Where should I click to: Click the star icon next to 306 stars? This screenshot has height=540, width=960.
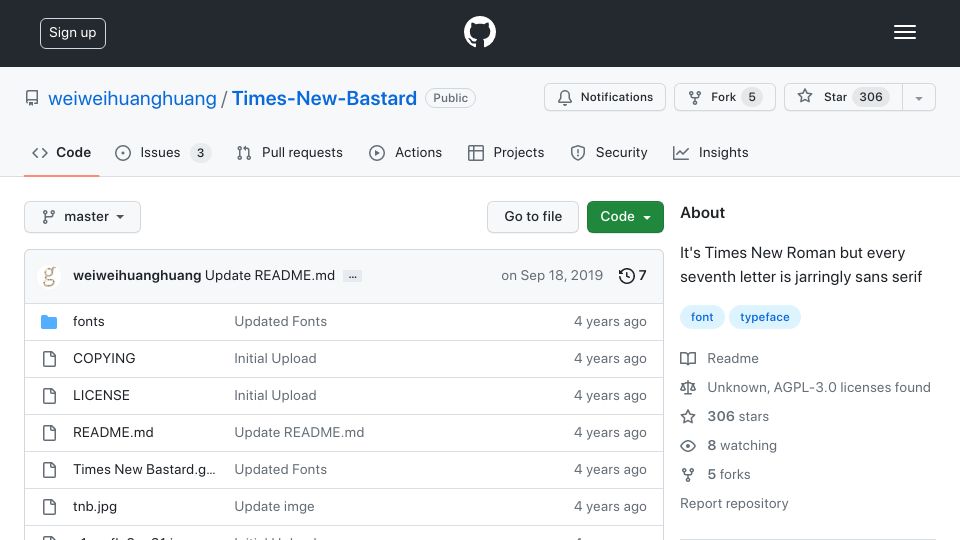688,417
